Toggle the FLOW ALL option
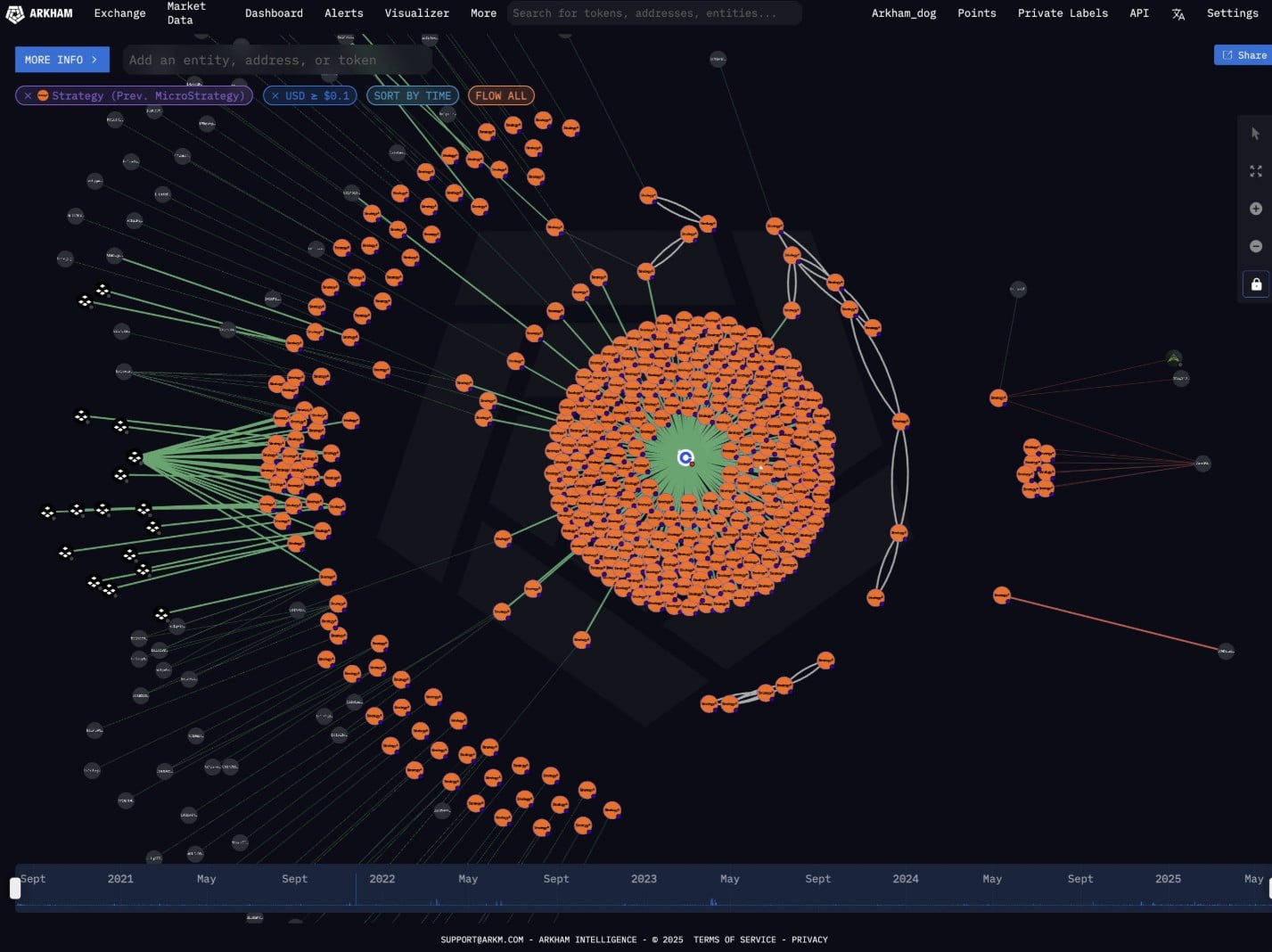1272x952 pixels. (x=501, y=95)
